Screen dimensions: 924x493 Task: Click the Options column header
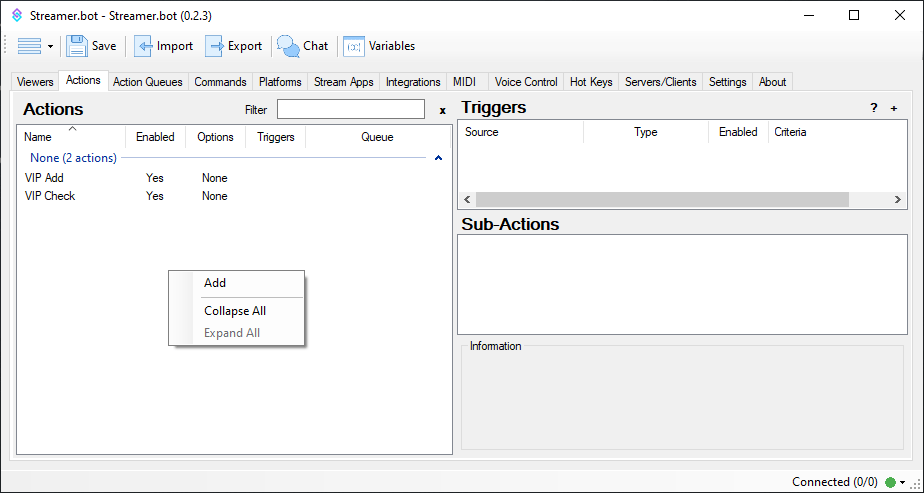[215, 137]
